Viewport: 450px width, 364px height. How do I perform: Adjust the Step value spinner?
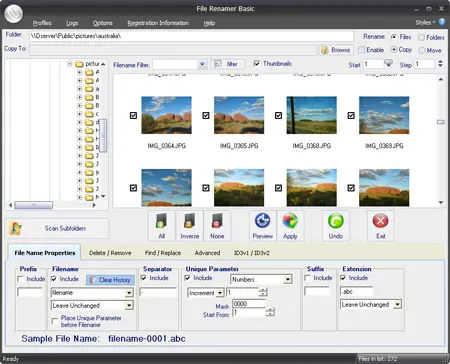coord(440,64)
